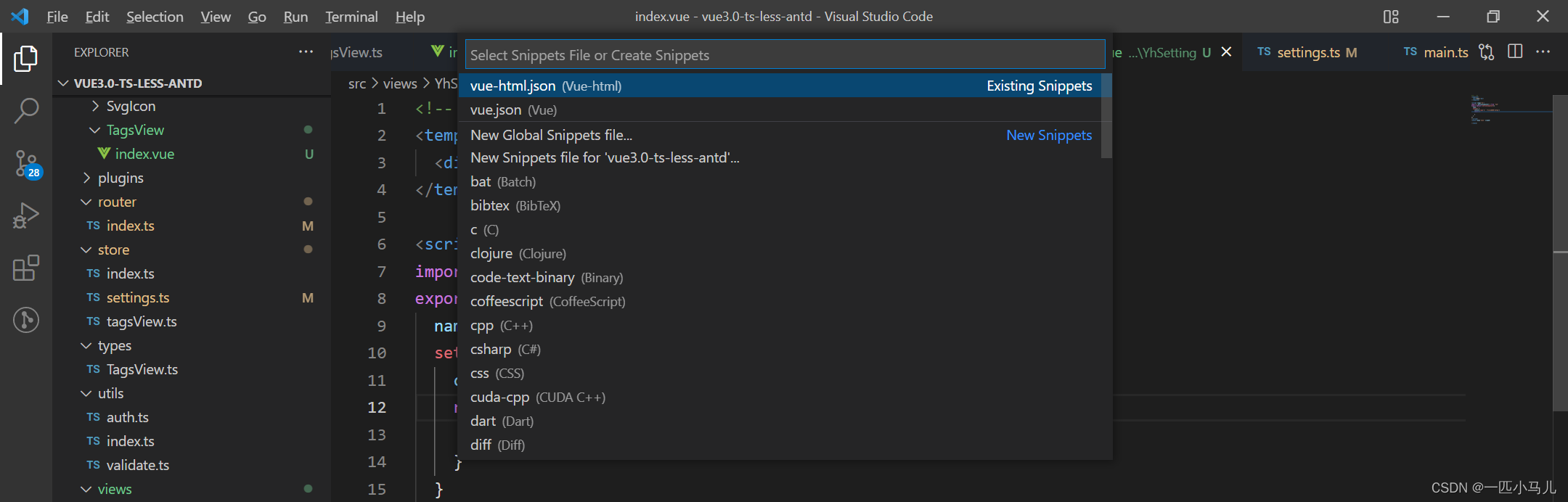Open the Git Graph icon in activity bar
This screenshot has height=502, width=1568.
click(x=26, y=320)
